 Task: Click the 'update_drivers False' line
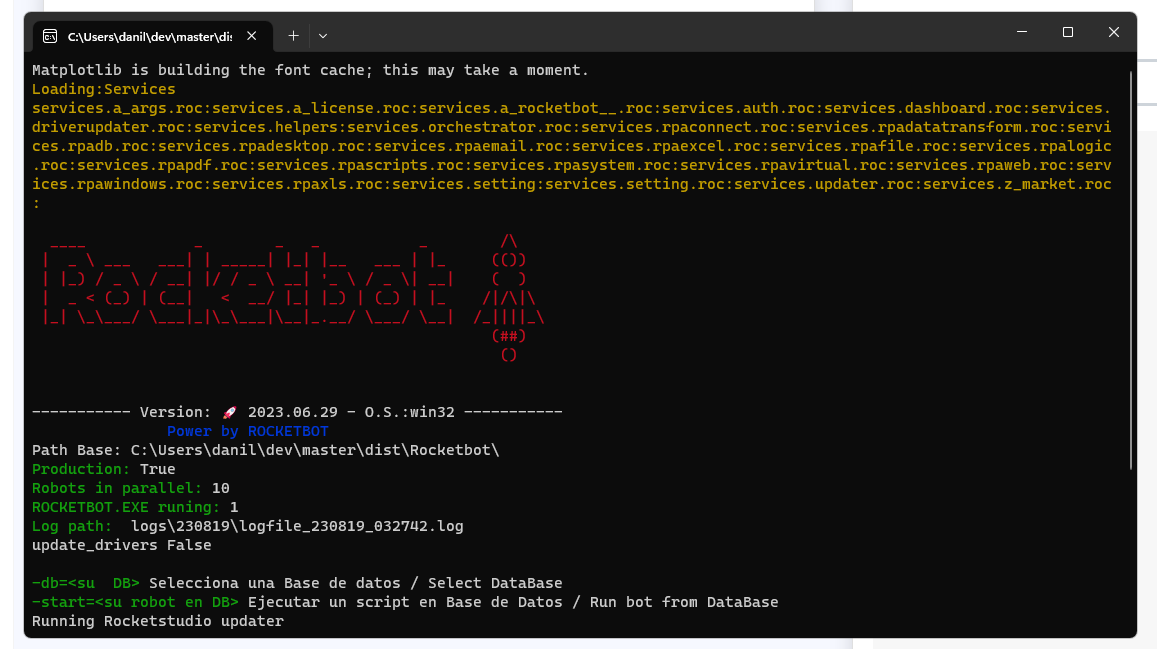tap(122, 545)
